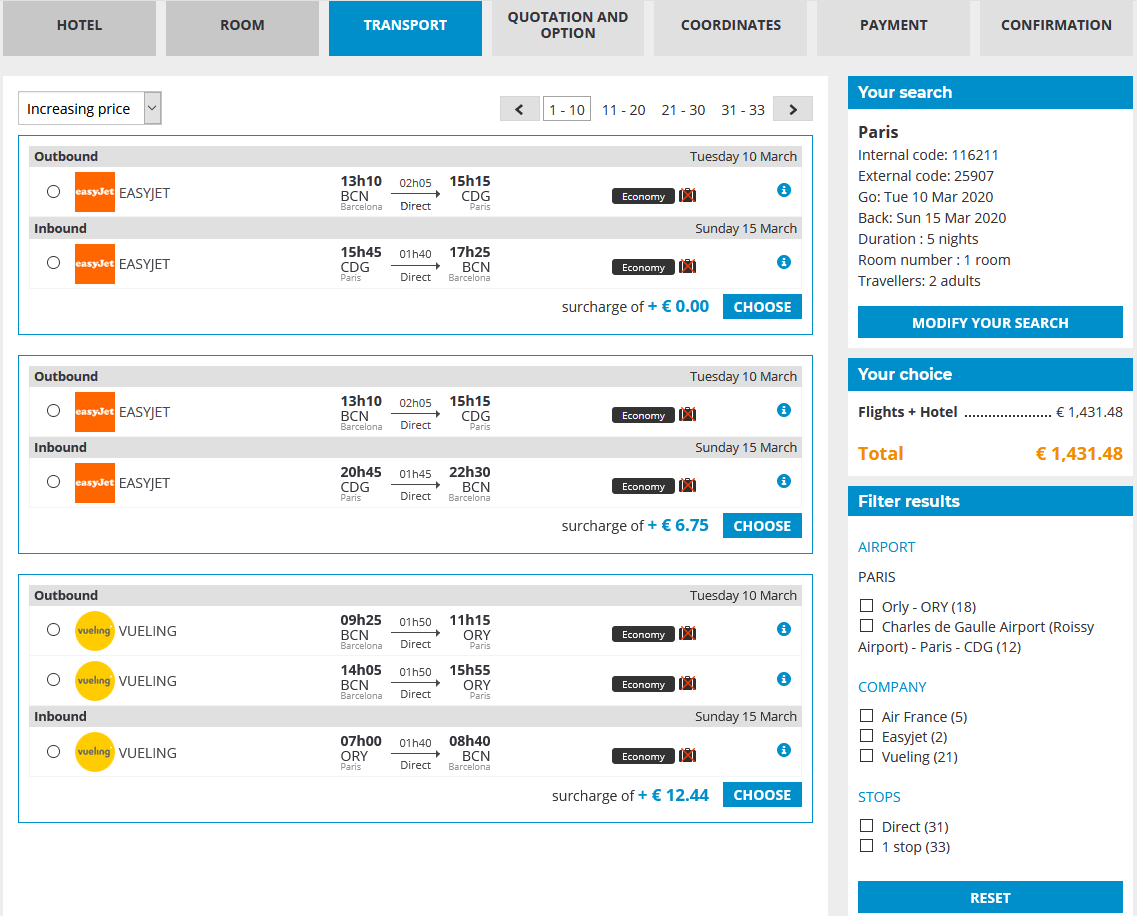The width and height of the screenshot is (1137, 916).
Task: Click Modify Your Search button
Action: (x=990, y=323)
